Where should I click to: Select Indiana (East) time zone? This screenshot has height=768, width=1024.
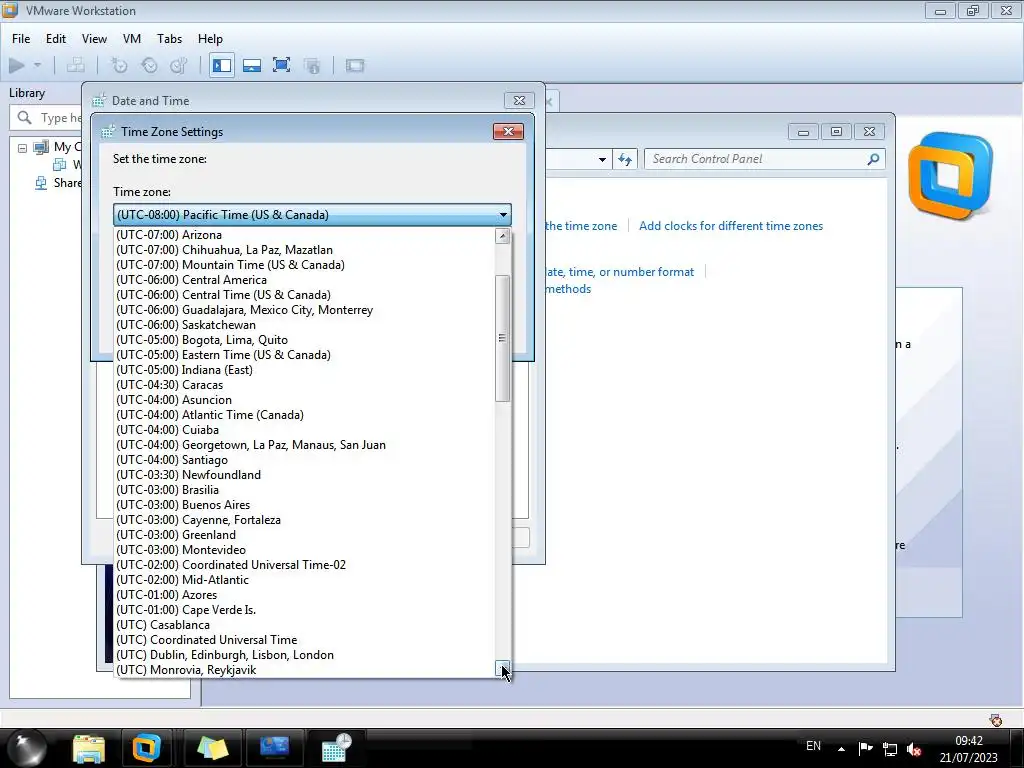(304, 370)
